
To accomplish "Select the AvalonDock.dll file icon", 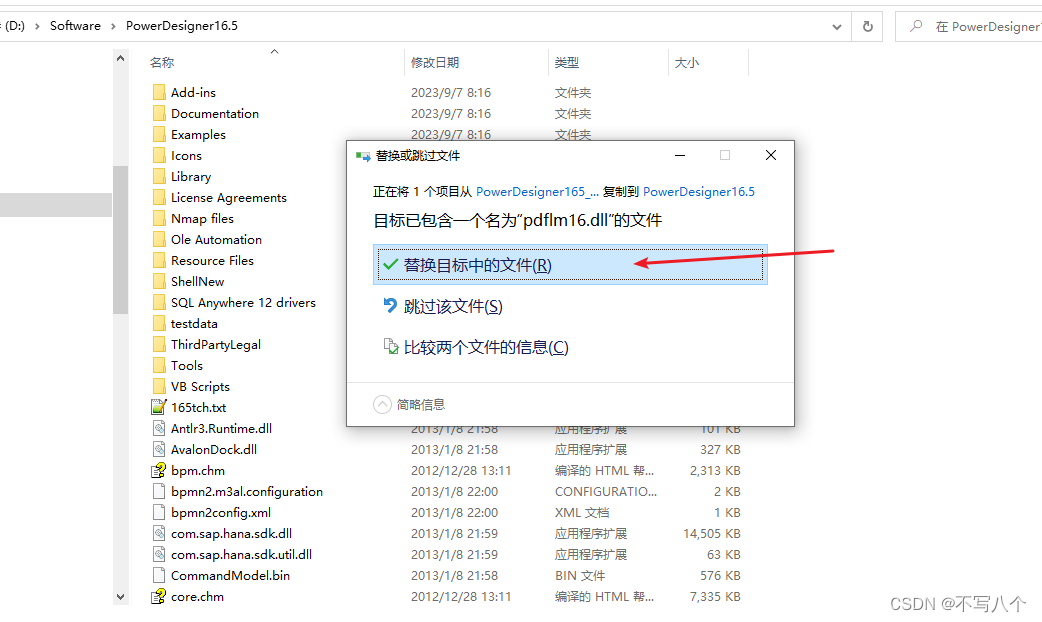I will click(159, 450).
